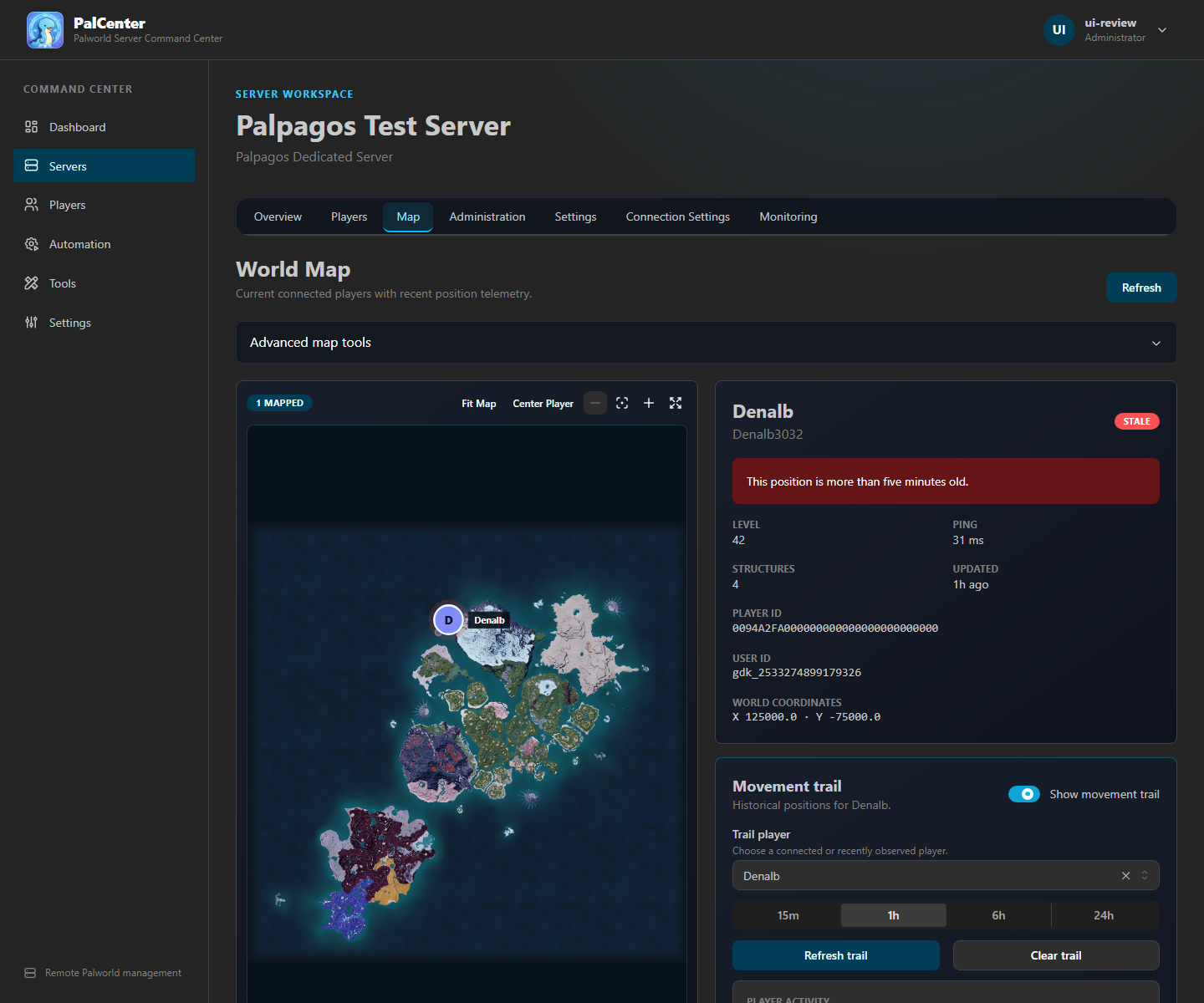Select the 24h trail range
Viewport: 1204px width, 1003px height.
point(1104,915)
